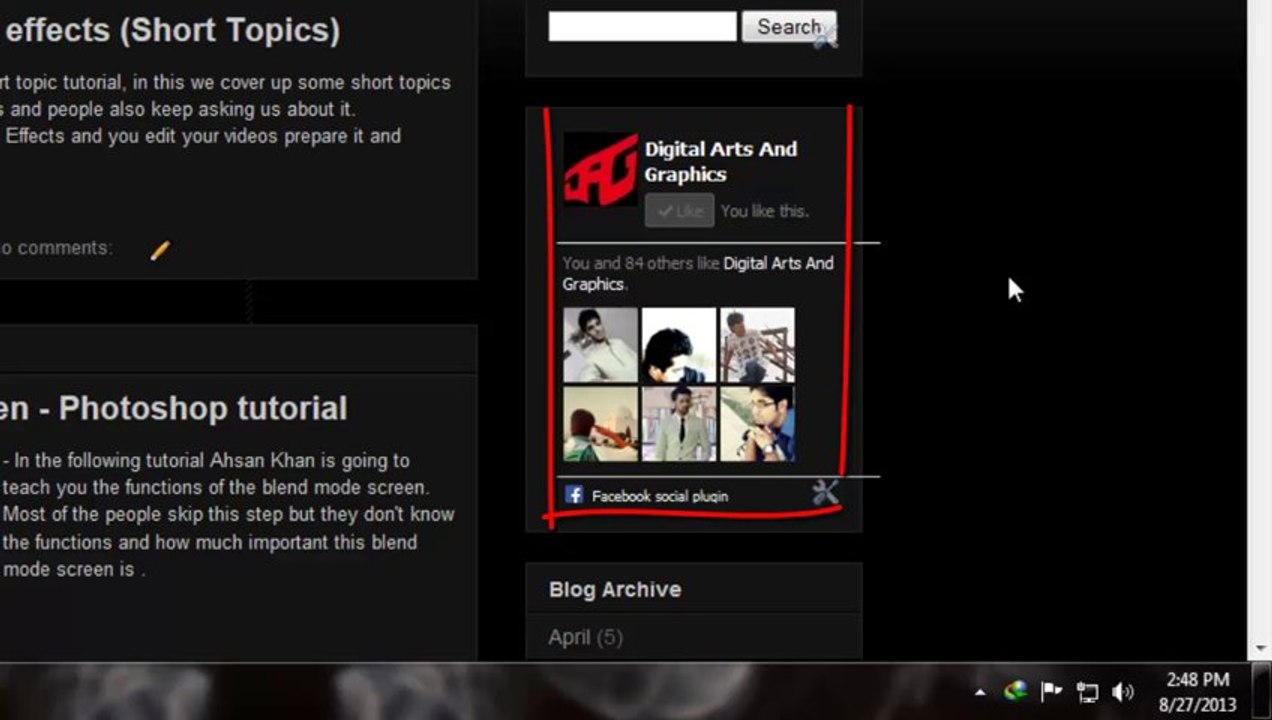This screenshot has width=1272, height=720.
Task: Open the bottom-row fan photo with blue shirt
Action: pyautogui.click(x=757, y=424)
